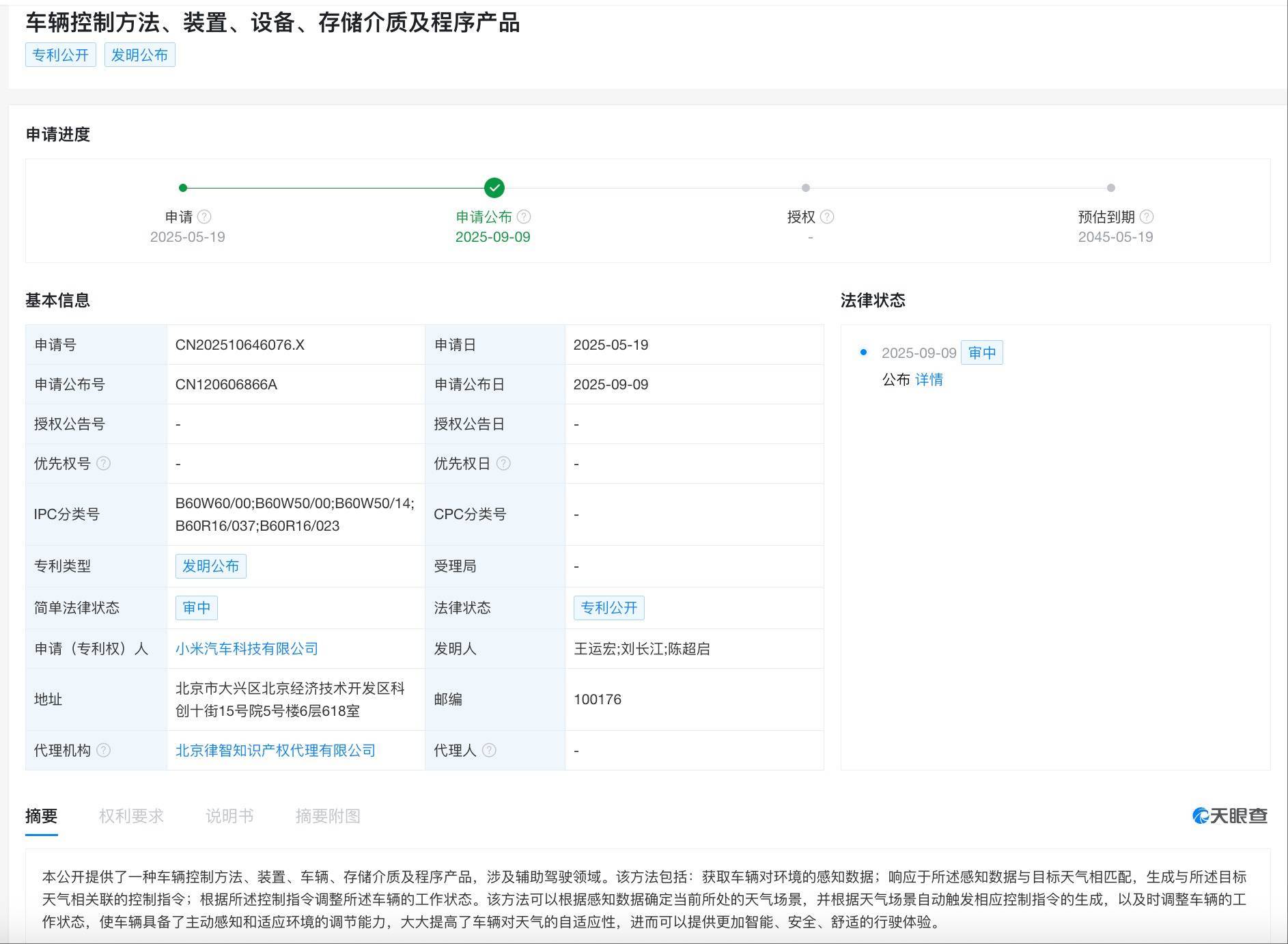Click the 专利公开 badge under the title
Viewport: 1288px width, 944px height.
[x=59, y=55]
